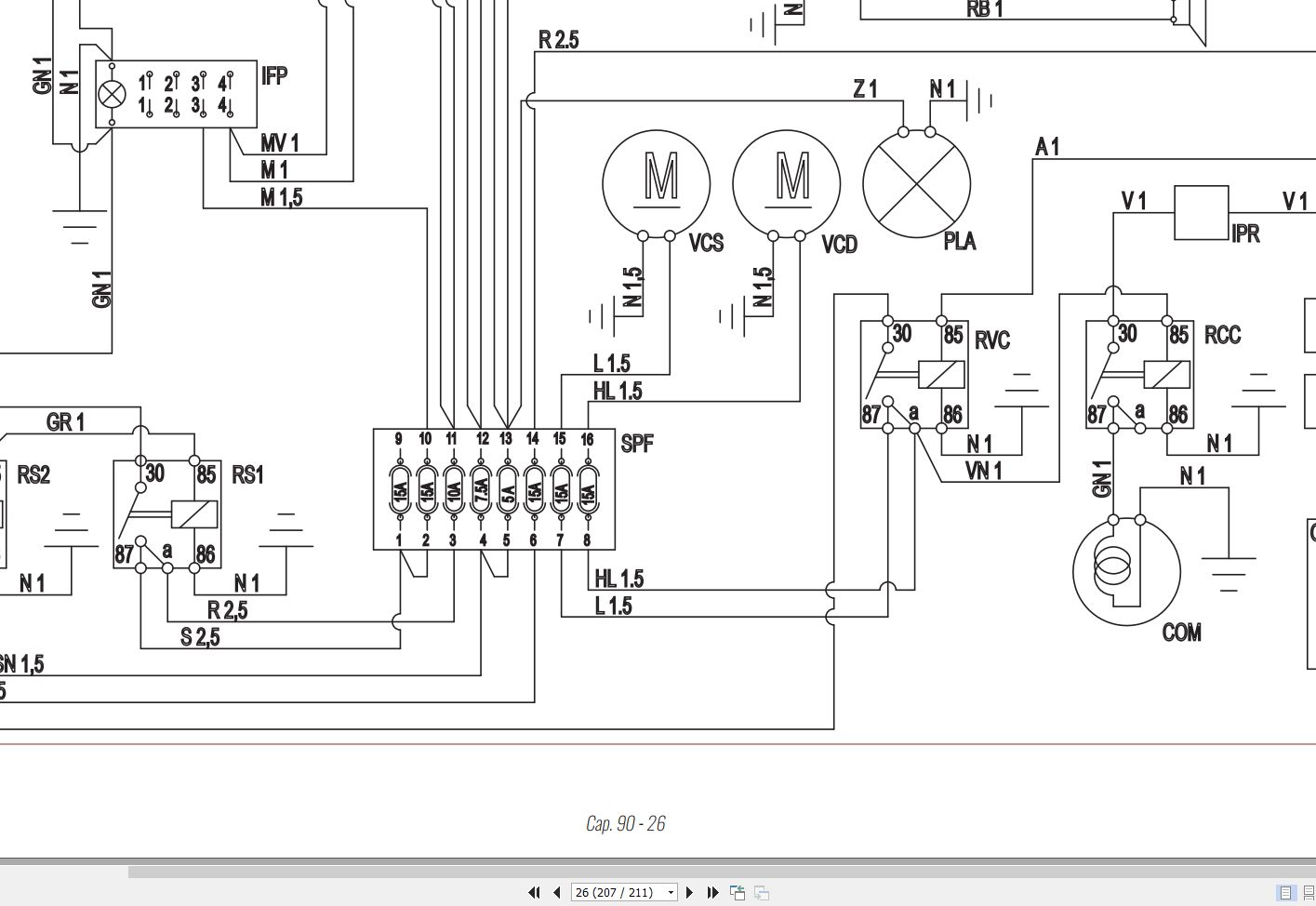Click the horizontal scrollbar thumb
Image resolution: width=1316 pixels, height=906 pixels.
tap(722, 872)
